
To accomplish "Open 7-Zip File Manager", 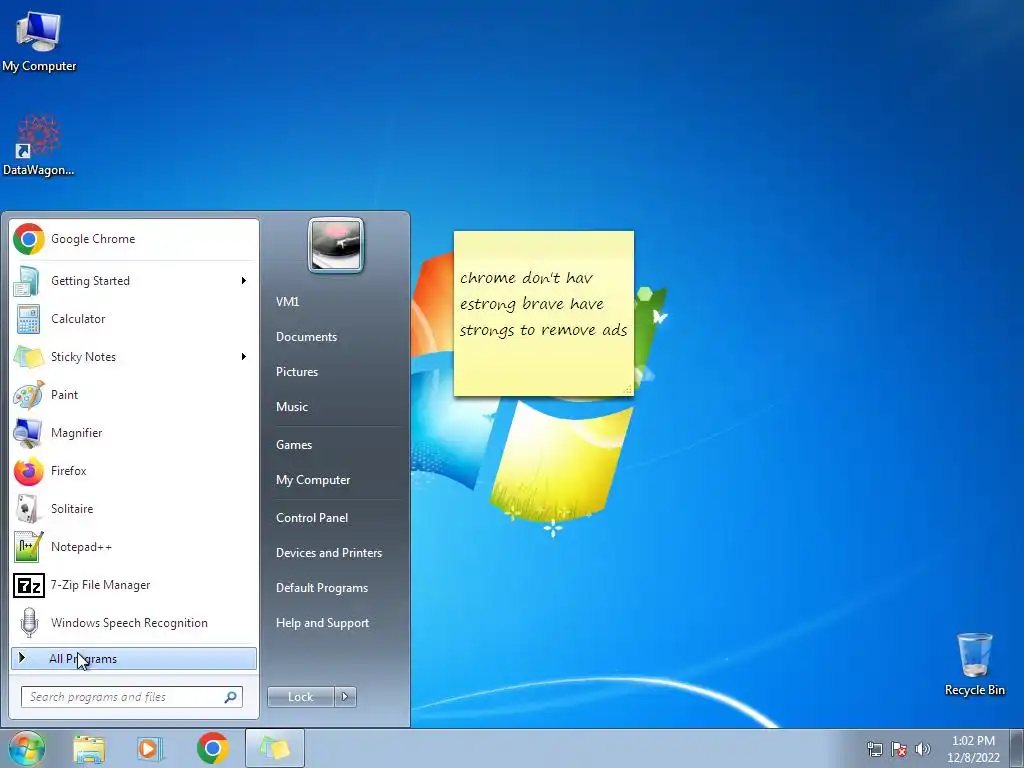I will coord(134,584).
